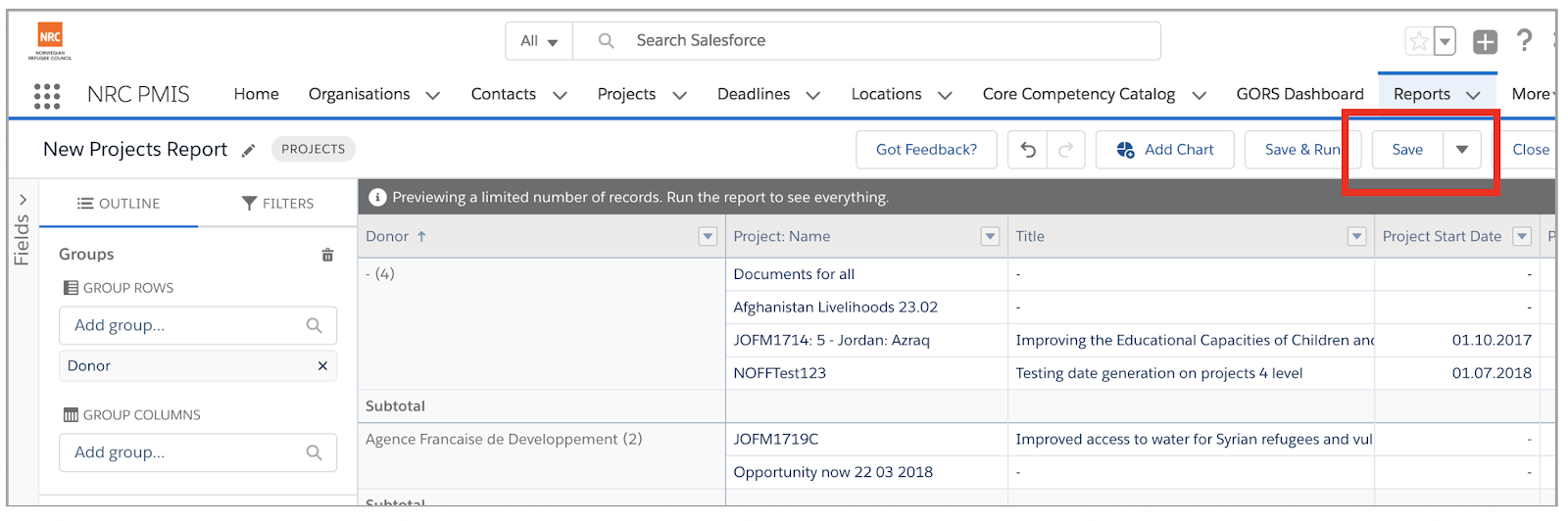Open the Donor column menu arrow
The image size is (1568, 521).
click(x=708, y=237)
